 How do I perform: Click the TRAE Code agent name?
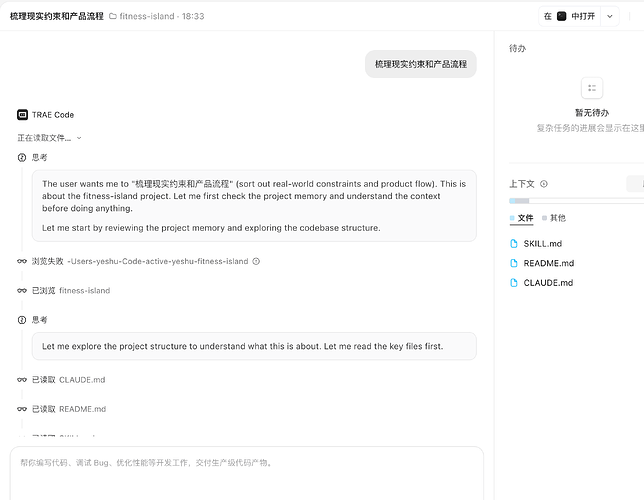53,115
